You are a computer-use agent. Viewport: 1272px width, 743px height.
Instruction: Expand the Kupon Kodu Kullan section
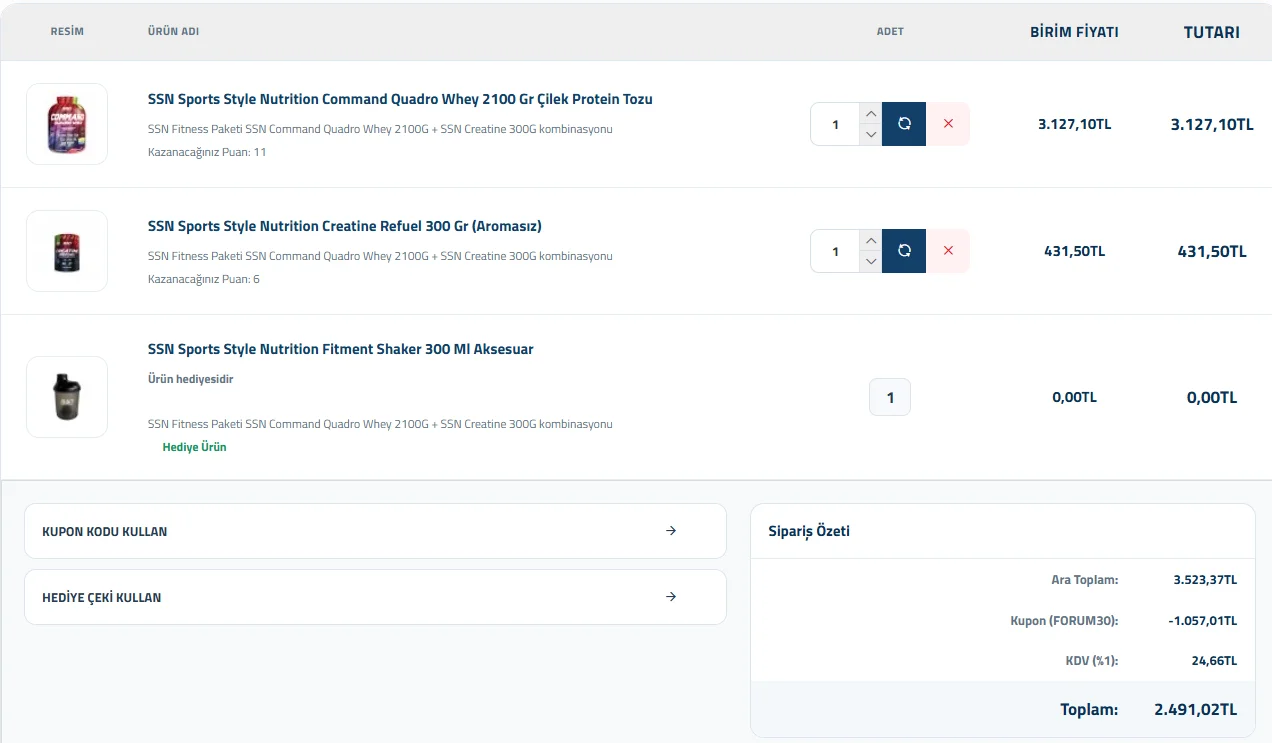coord(375,531)
